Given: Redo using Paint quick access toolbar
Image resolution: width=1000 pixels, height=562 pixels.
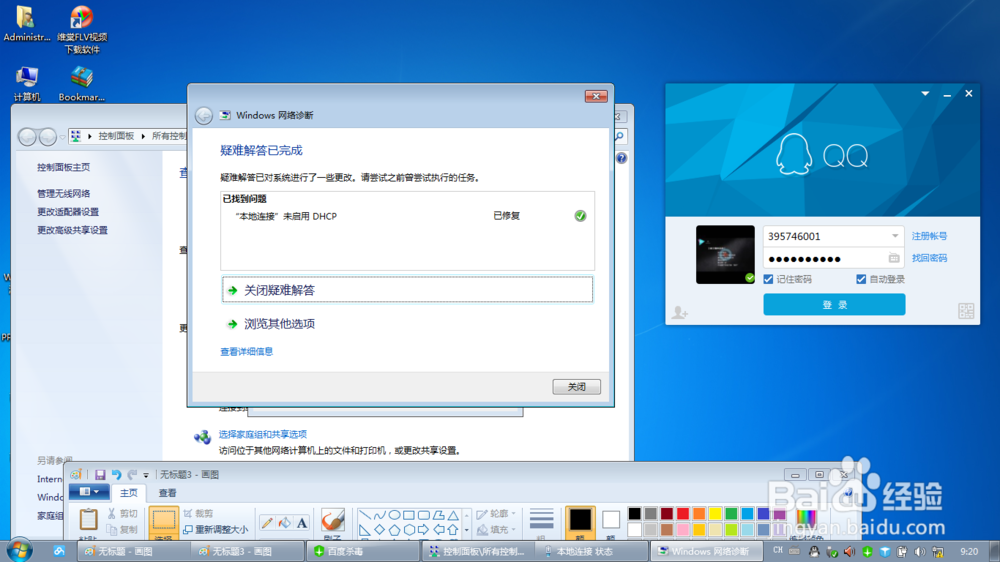Looking at the screenshot, I should pos(132,475).
